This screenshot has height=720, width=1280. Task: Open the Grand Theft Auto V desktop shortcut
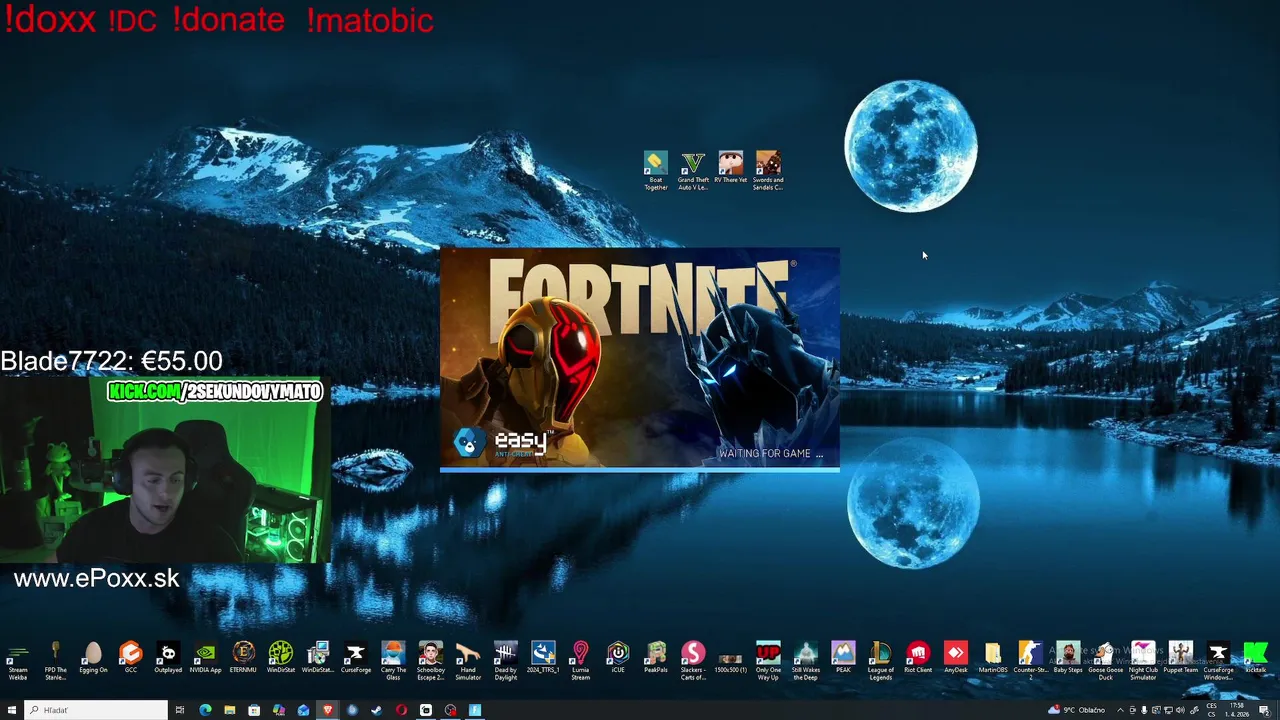click(693, 171)
